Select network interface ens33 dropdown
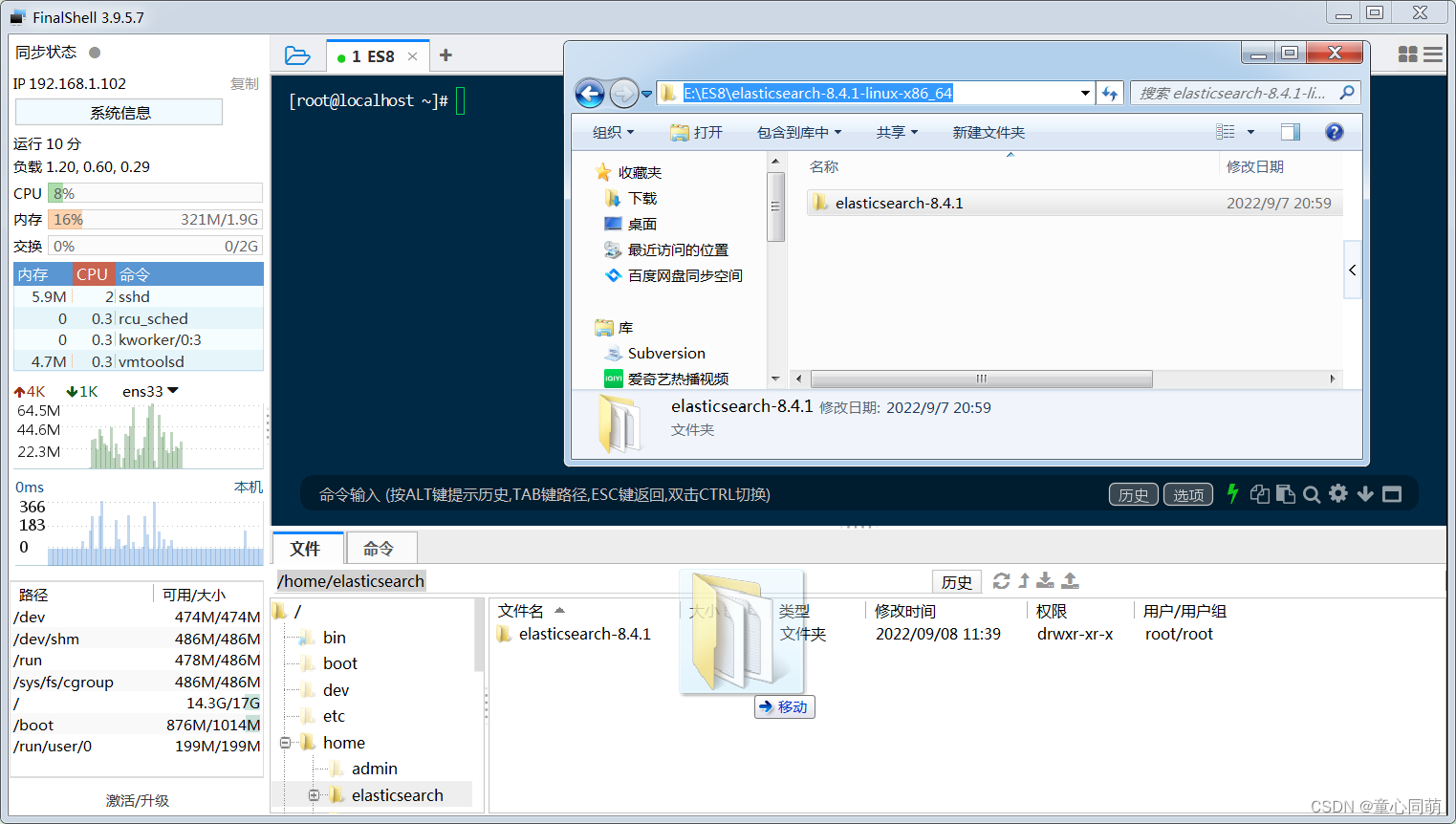The image size is (1456, 824). (x=150, y=391)
